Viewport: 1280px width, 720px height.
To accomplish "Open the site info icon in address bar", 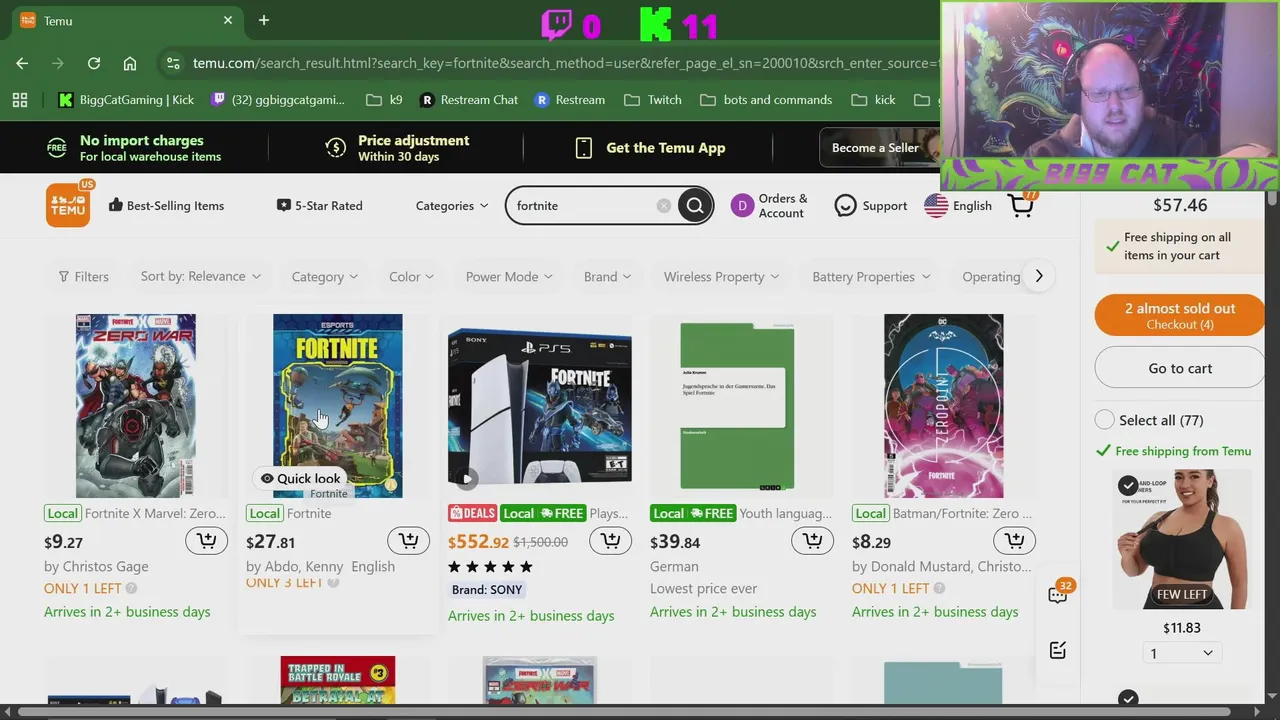I will pyautogui.click(x=173, y=63).
